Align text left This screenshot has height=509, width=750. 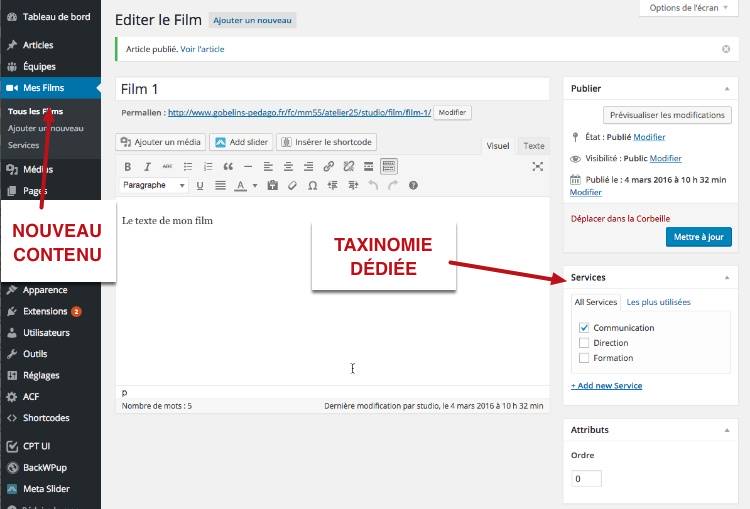(268, 166)
